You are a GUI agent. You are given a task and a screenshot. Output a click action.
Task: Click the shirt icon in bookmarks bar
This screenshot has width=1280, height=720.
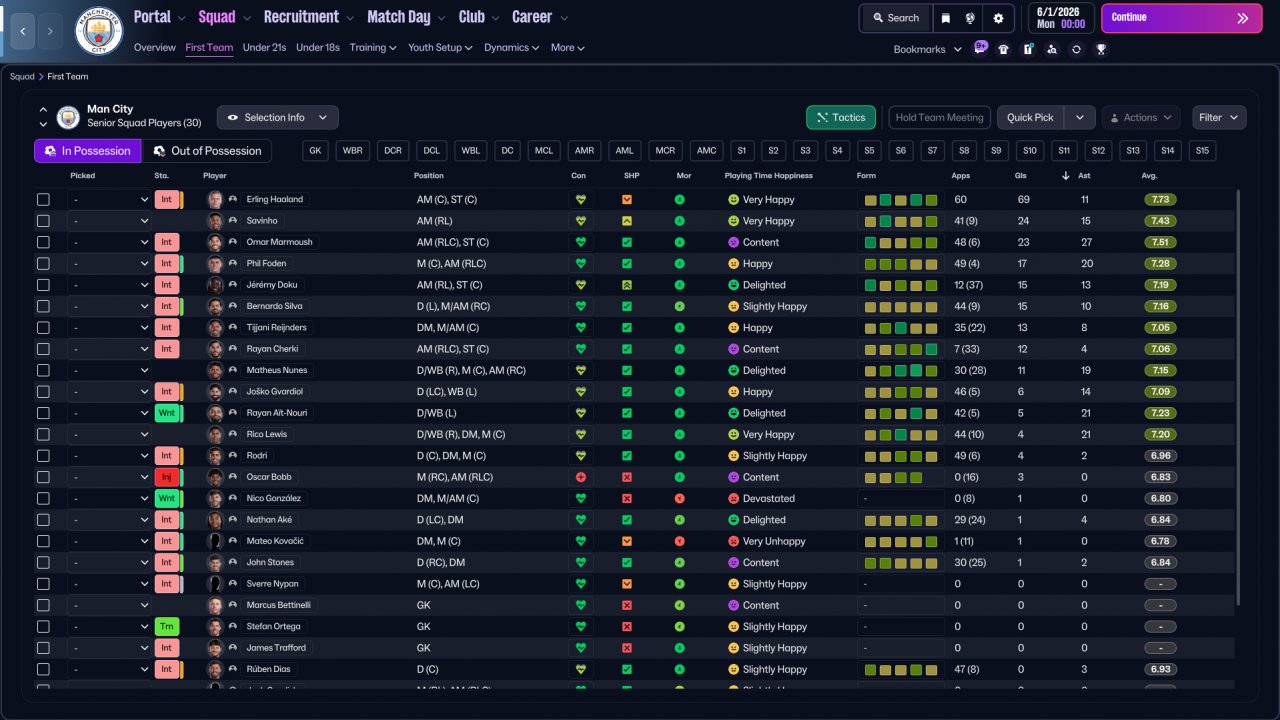(x=1004, y=49)
